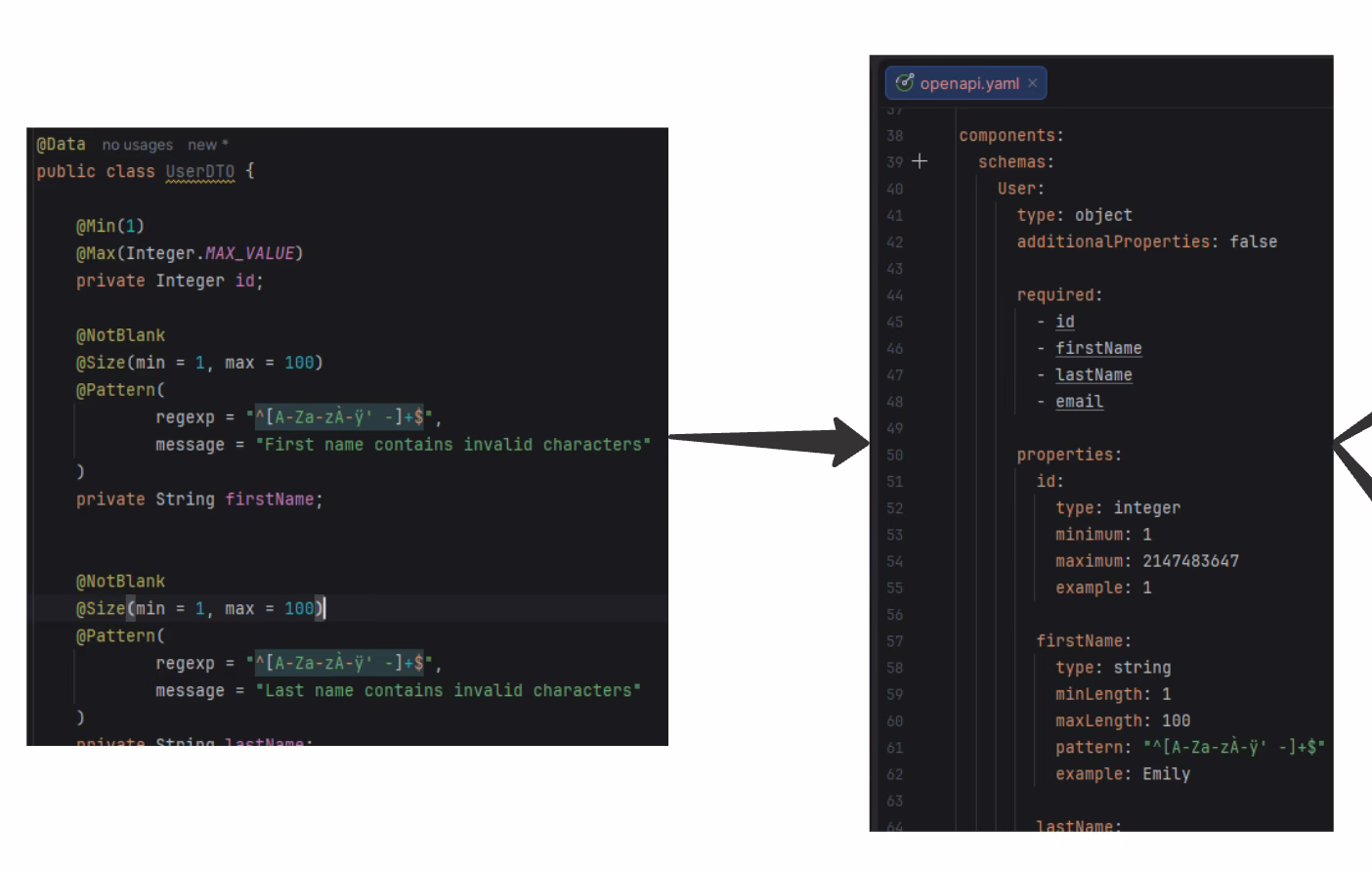Image resolution: width=1372 pixels, height=872 pixels.
Task: Follow the underlined 'email' required entry
Action: pos(1079,402)
